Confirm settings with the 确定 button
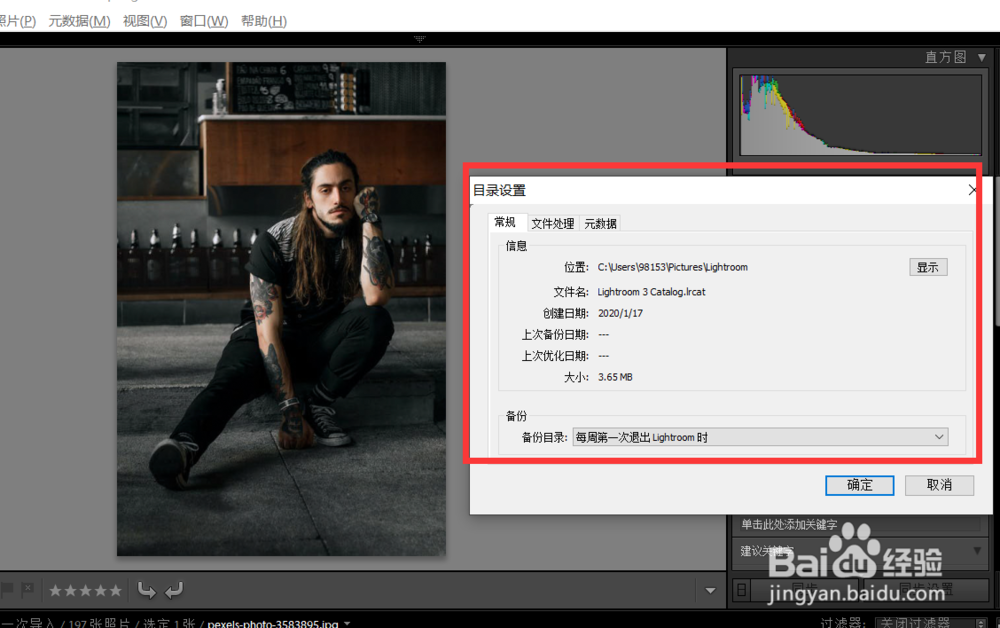The image size is (1000, 628). [859, 485]
